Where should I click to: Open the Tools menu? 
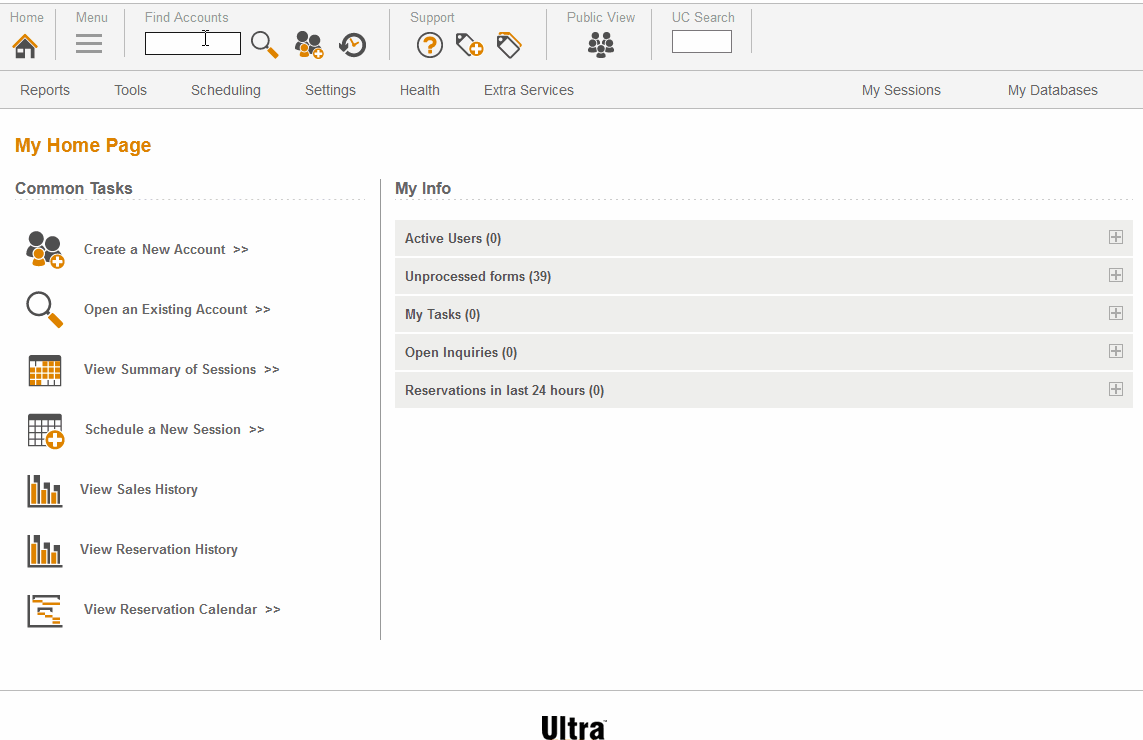(x=130, y=90)
